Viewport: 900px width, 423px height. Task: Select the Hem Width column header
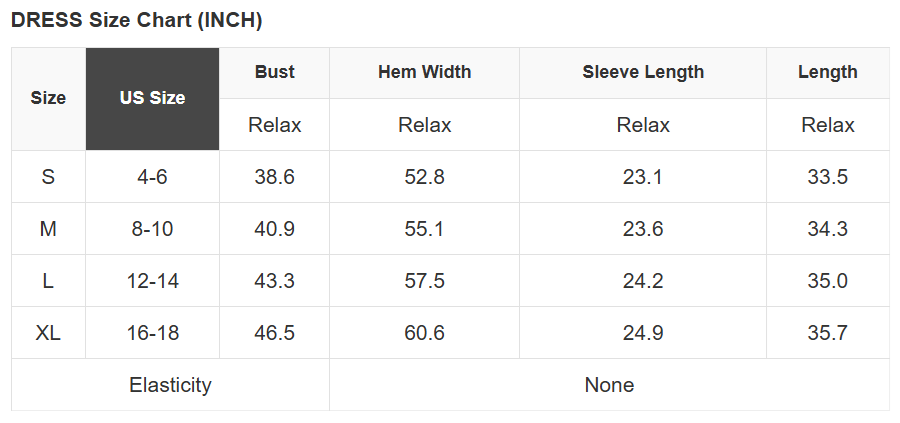[424, 72]
